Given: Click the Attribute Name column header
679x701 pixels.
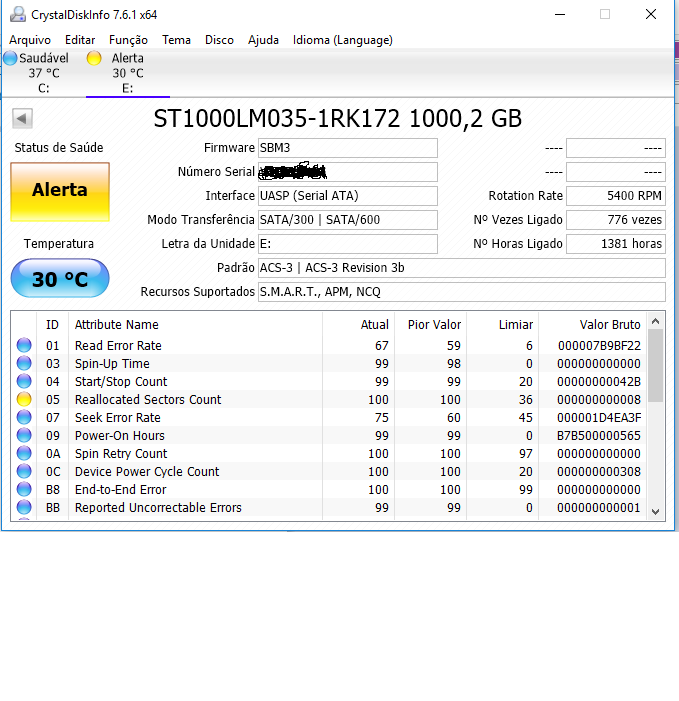Looking at the screenshot, I should 195,325.
